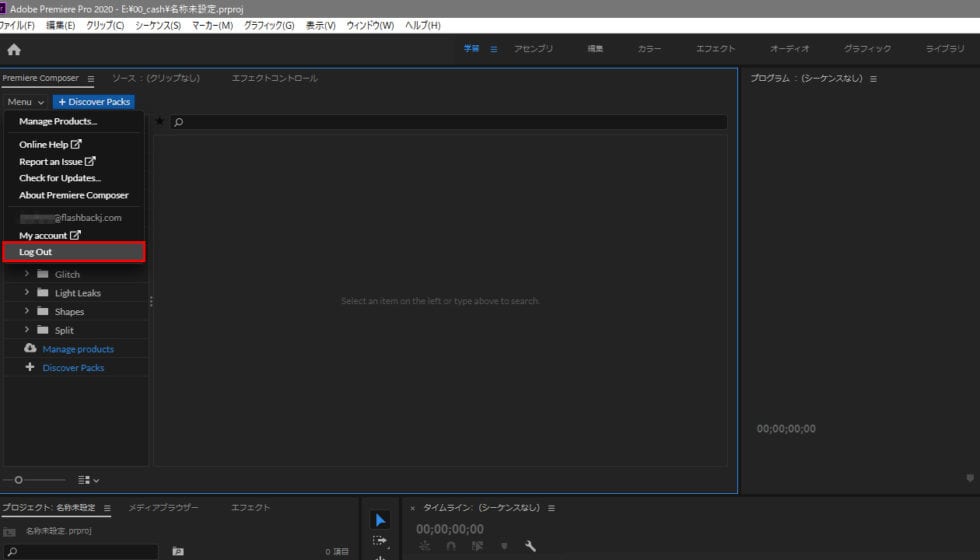This screenshot has width=980, height=560.
Task: Open the Menu dropdown in Premiere Composer
Action: coord(26,102)
